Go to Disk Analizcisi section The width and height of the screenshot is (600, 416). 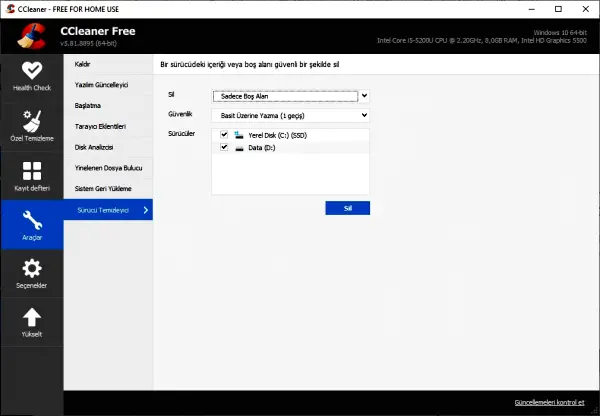96,147
